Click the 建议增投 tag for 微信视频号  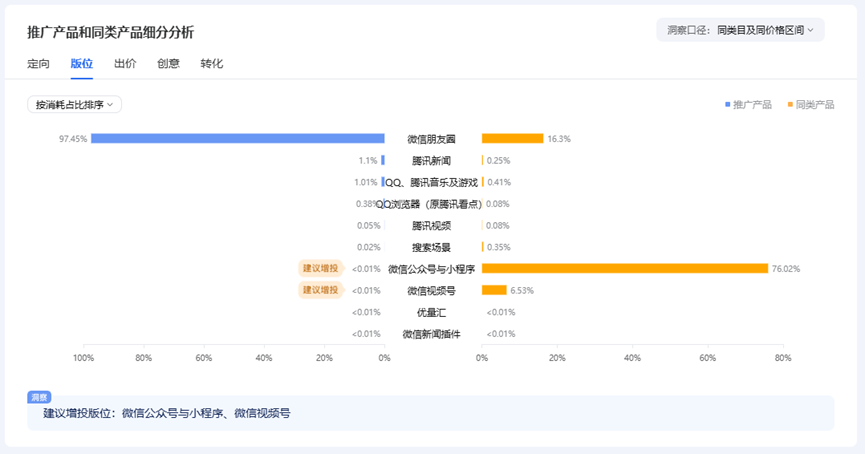coord(321,290)
